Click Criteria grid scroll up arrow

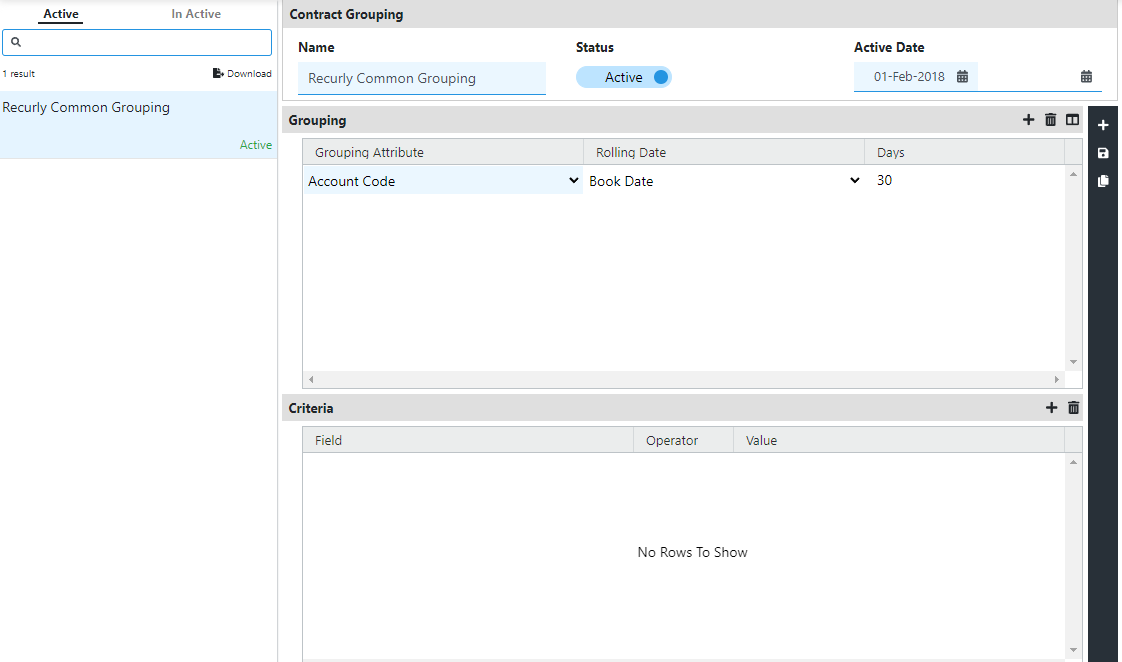[x=1073, y=462]
